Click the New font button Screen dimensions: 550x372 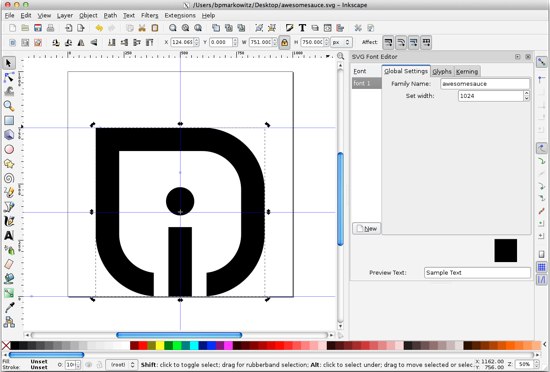[x=367, y=229]
